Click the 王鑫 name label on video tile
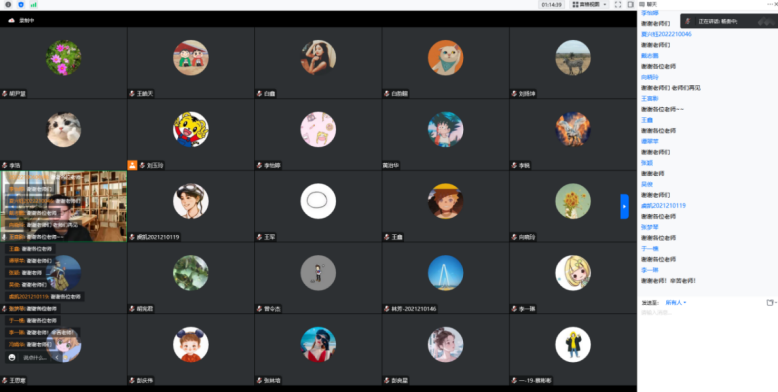Screen dimensions: 778x392 397,237
